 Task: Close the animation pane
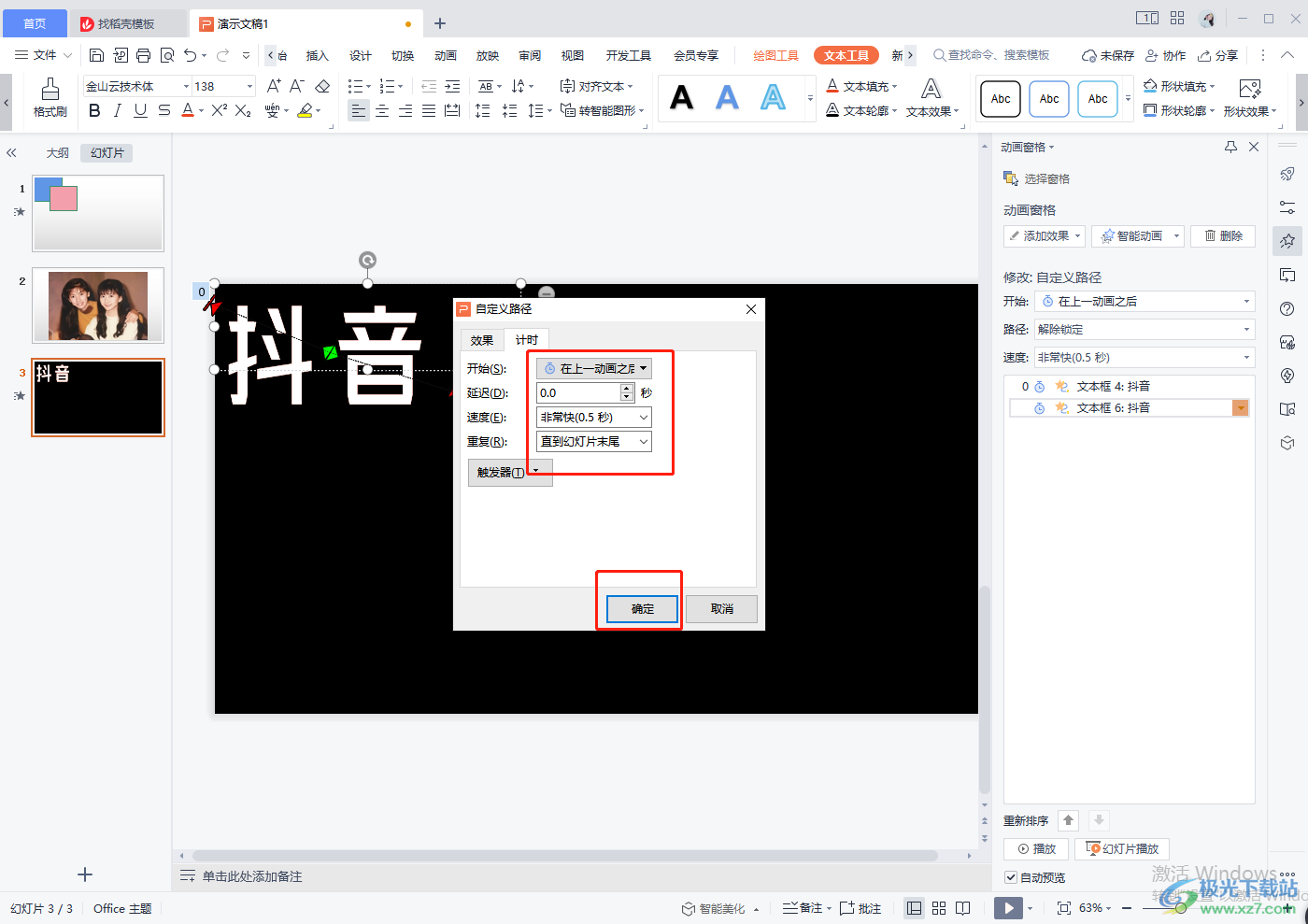click(x=1254, y=147)
